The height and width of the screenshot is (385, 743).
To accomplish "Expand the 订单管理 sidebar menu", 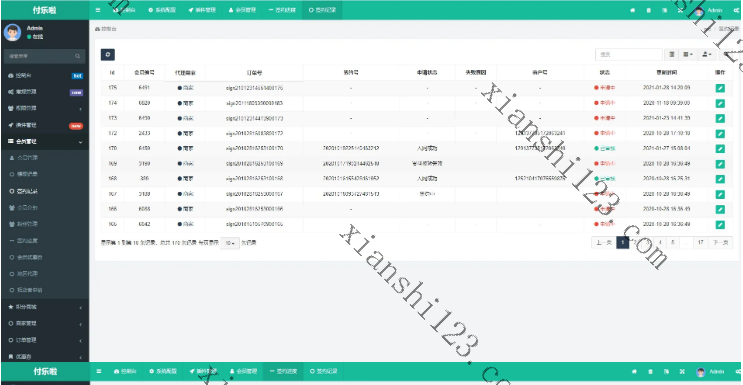I will [x=45, y=340].
